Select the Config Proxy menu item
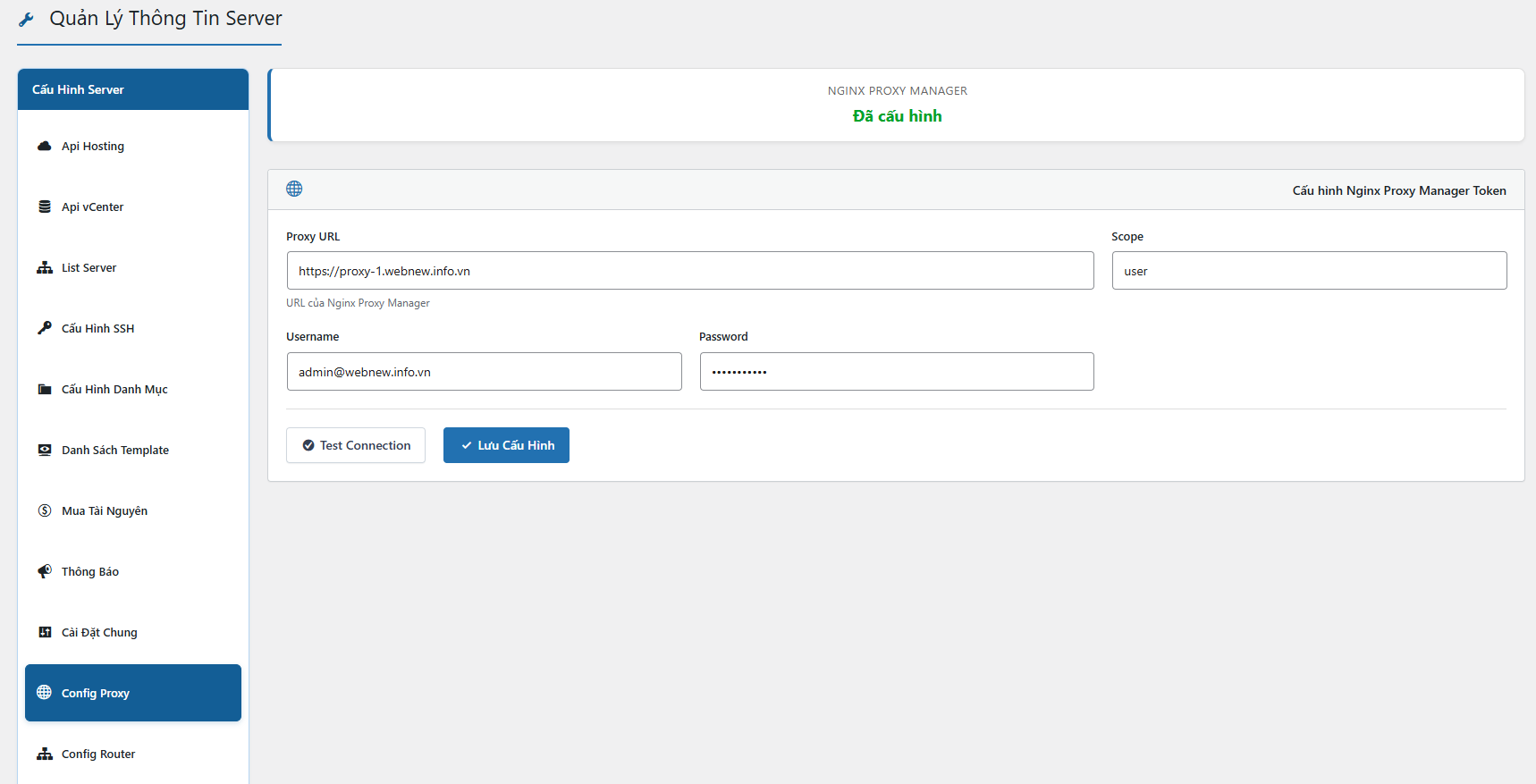Screen dimensions: 1536x784 tap(133, 693)
